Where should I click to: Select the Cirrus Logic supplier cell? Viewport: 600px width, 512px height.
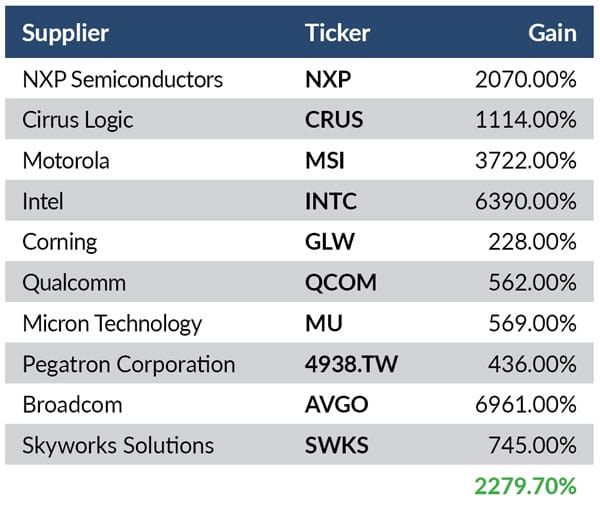tap(77, 120)
